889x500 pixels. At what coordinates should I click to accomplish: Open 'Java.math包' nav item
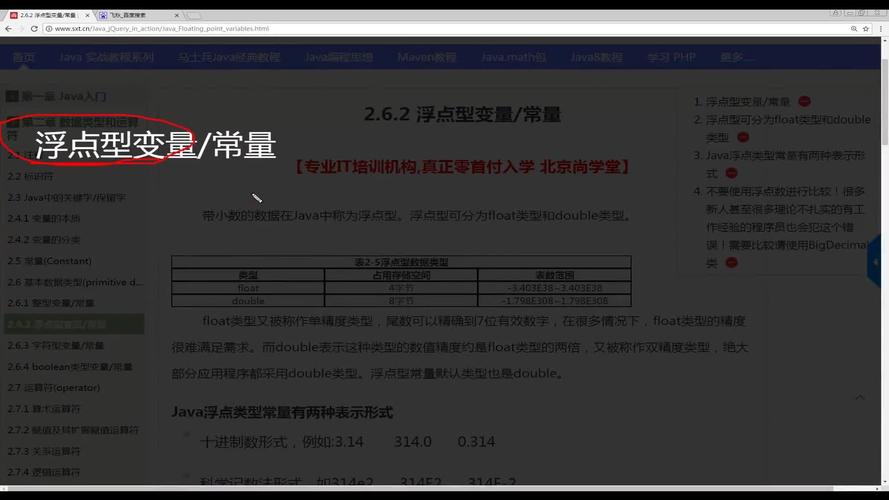513,57
